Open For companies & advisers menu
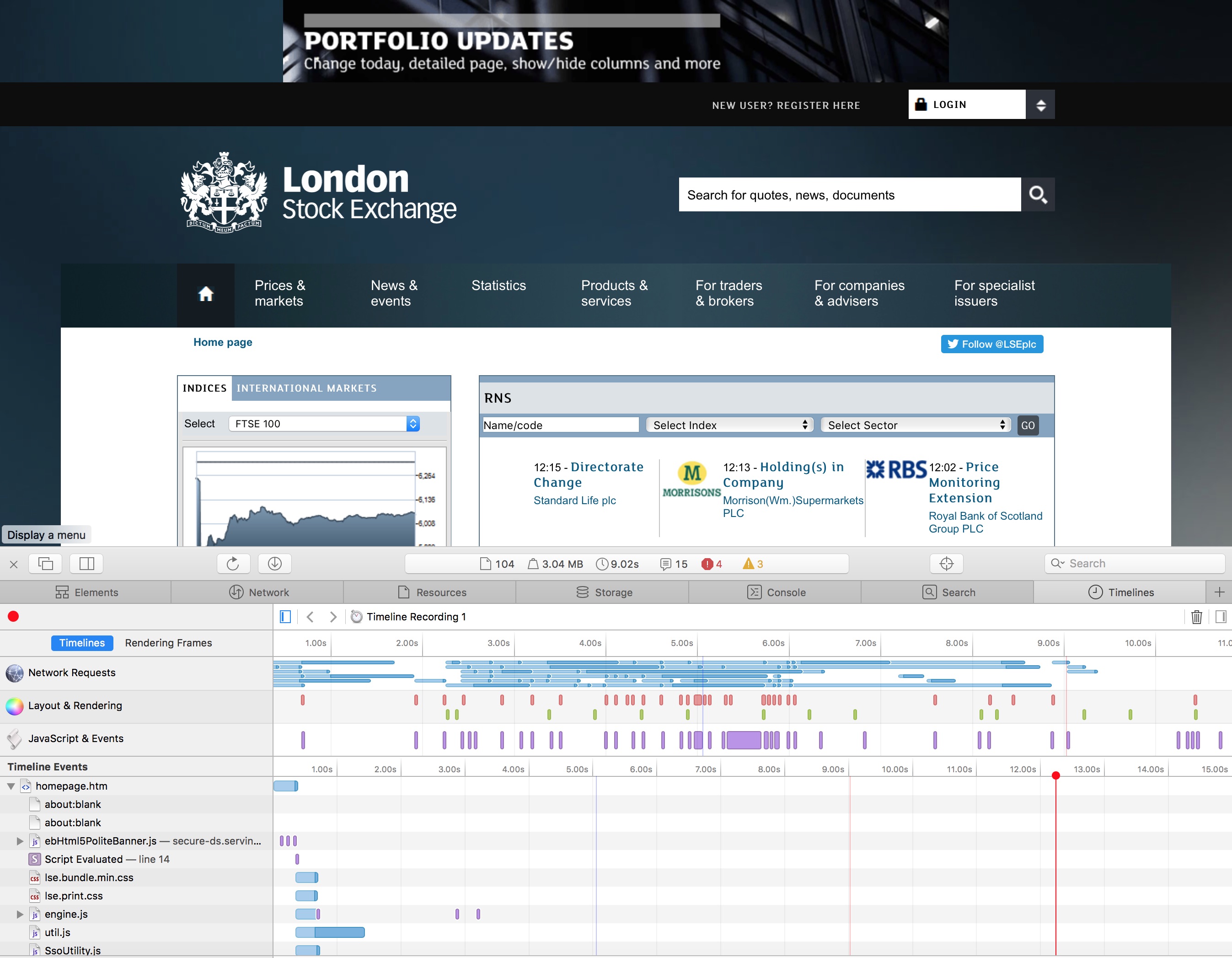 click(x=859, y=293)
